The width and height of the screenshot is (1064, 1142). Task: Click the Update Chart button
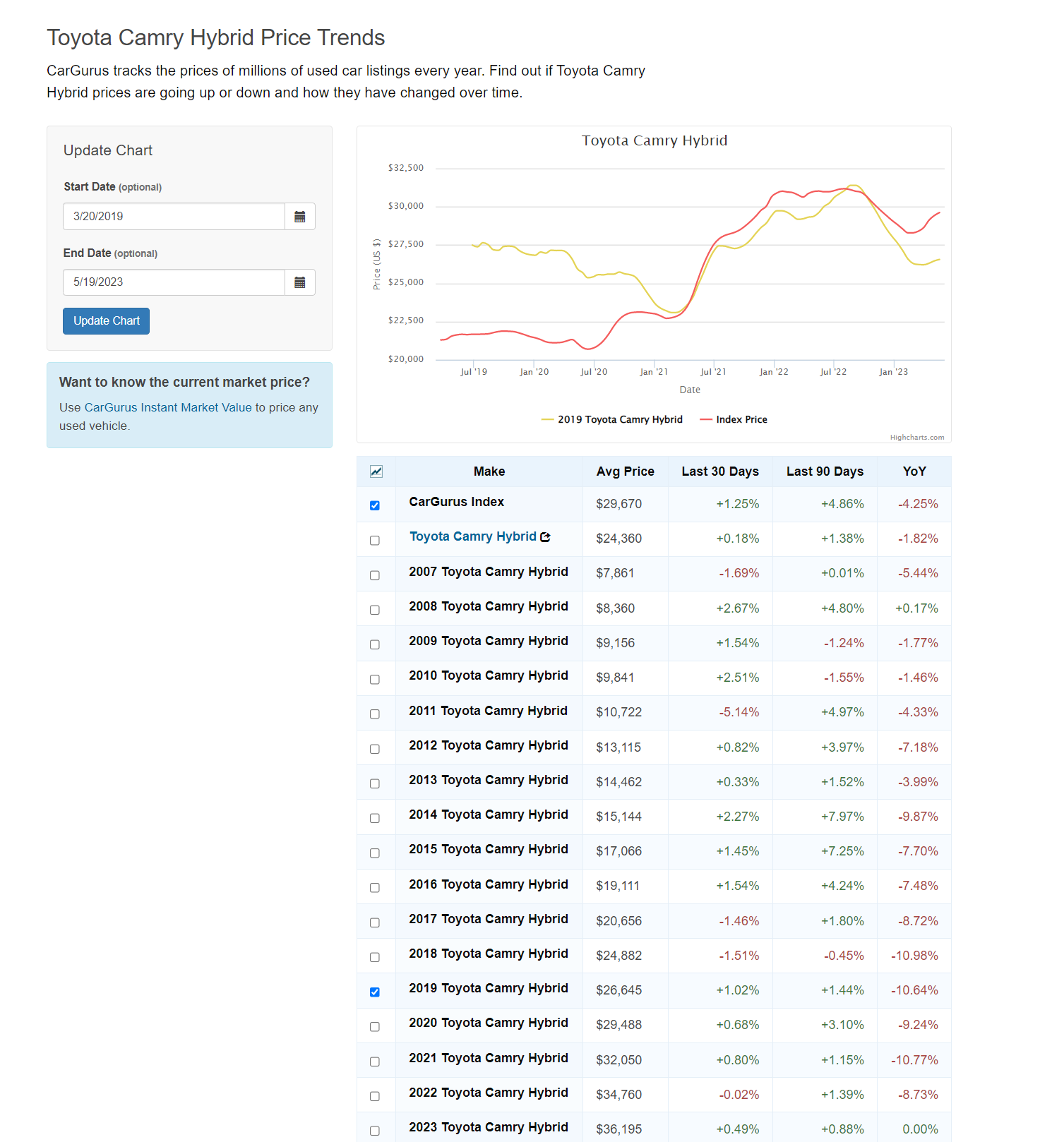(106, 321)
